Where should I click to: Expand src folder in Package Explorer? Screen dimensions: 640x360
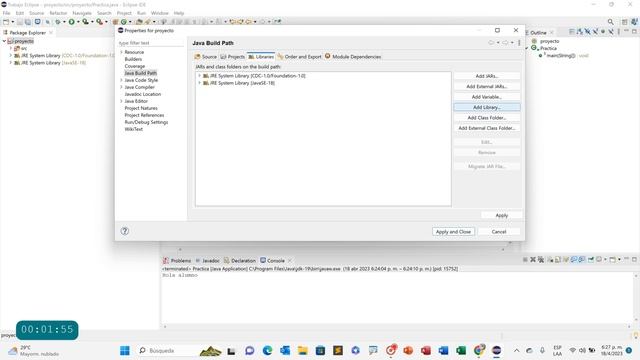coord(11,48)
